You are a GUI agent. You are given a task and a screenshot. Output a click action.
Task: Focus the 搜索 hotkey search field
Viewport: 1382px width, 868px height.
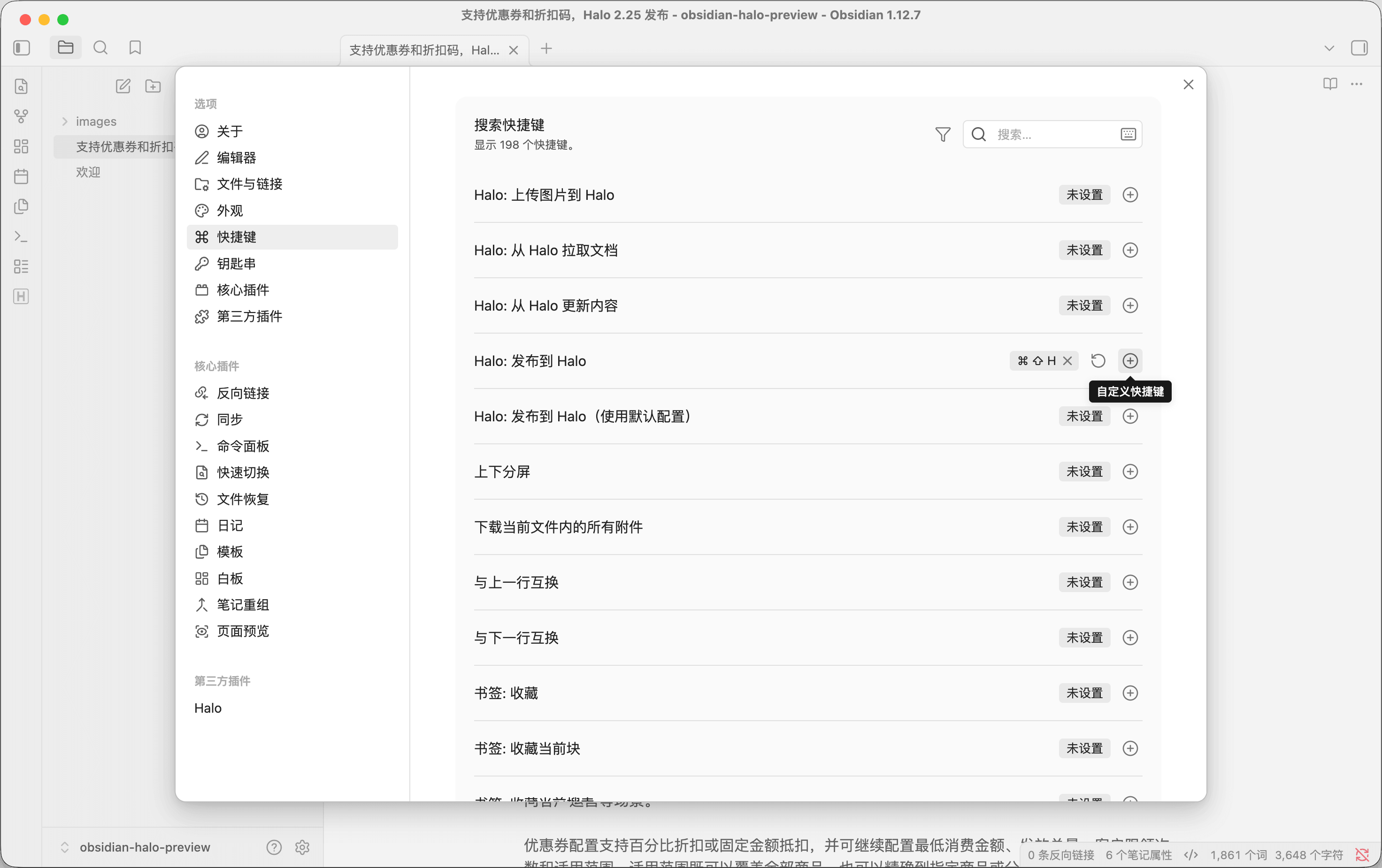coord(1052,134)
